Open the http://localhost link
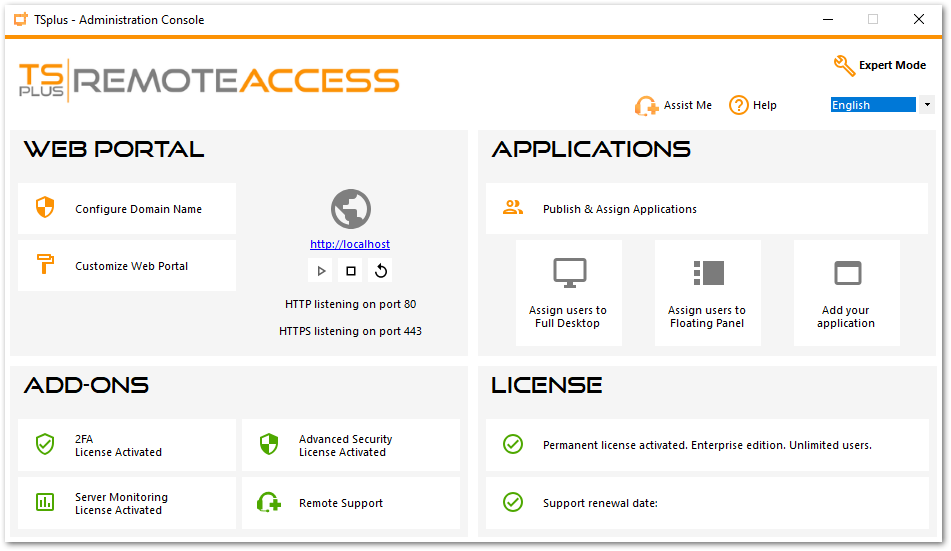The width and height of the screenshot is (951, 551). pos(350,244)
